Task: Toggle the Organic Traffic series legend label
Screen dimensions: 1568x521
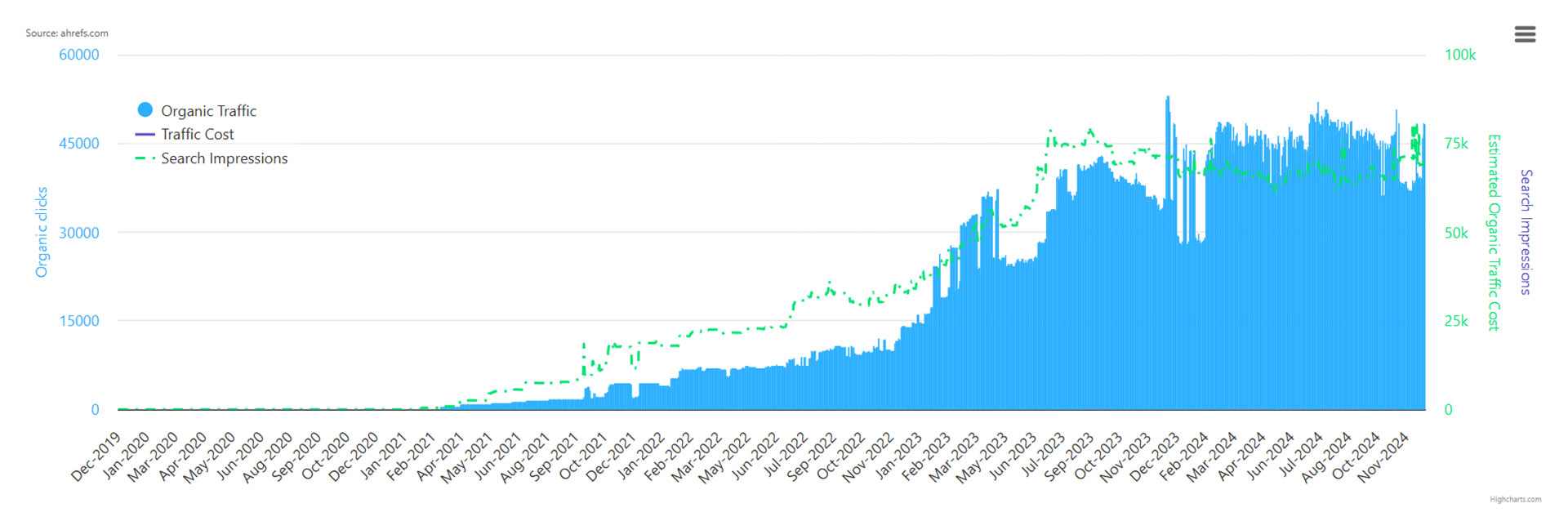Action: [208, 111]
